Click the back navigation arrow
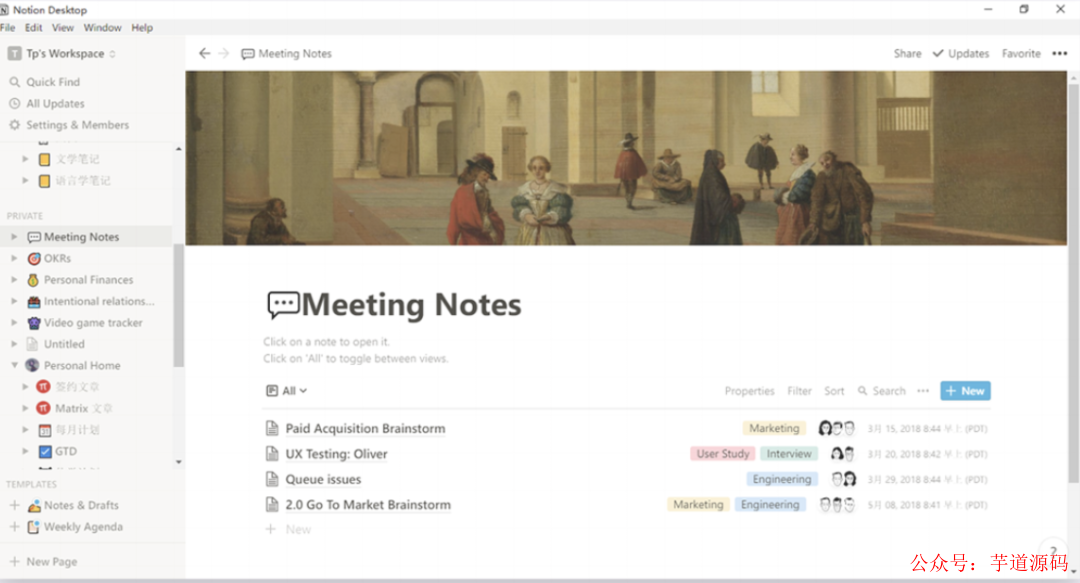The image size is (1080, 583). (x=205, y=53)
